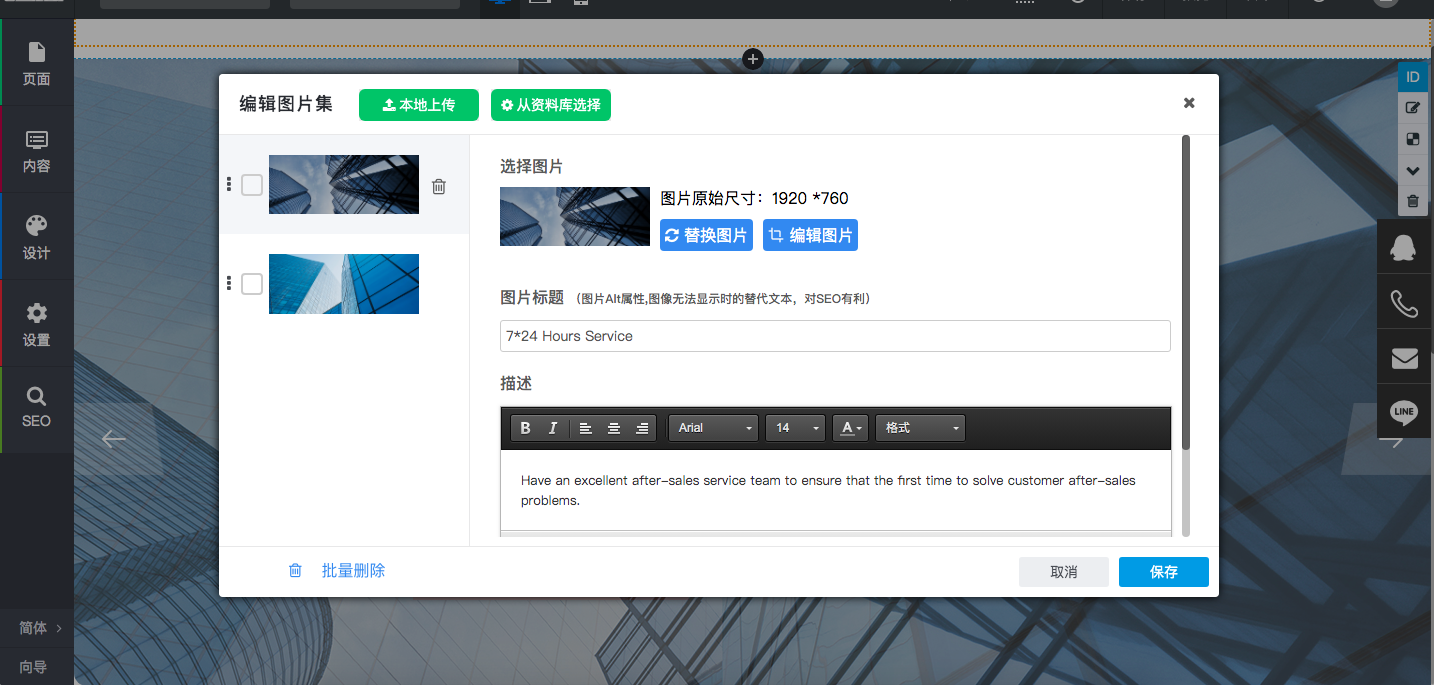Align description text to the right
The width and height of the screenshot is (1434, 685).
tap(642, 428)
